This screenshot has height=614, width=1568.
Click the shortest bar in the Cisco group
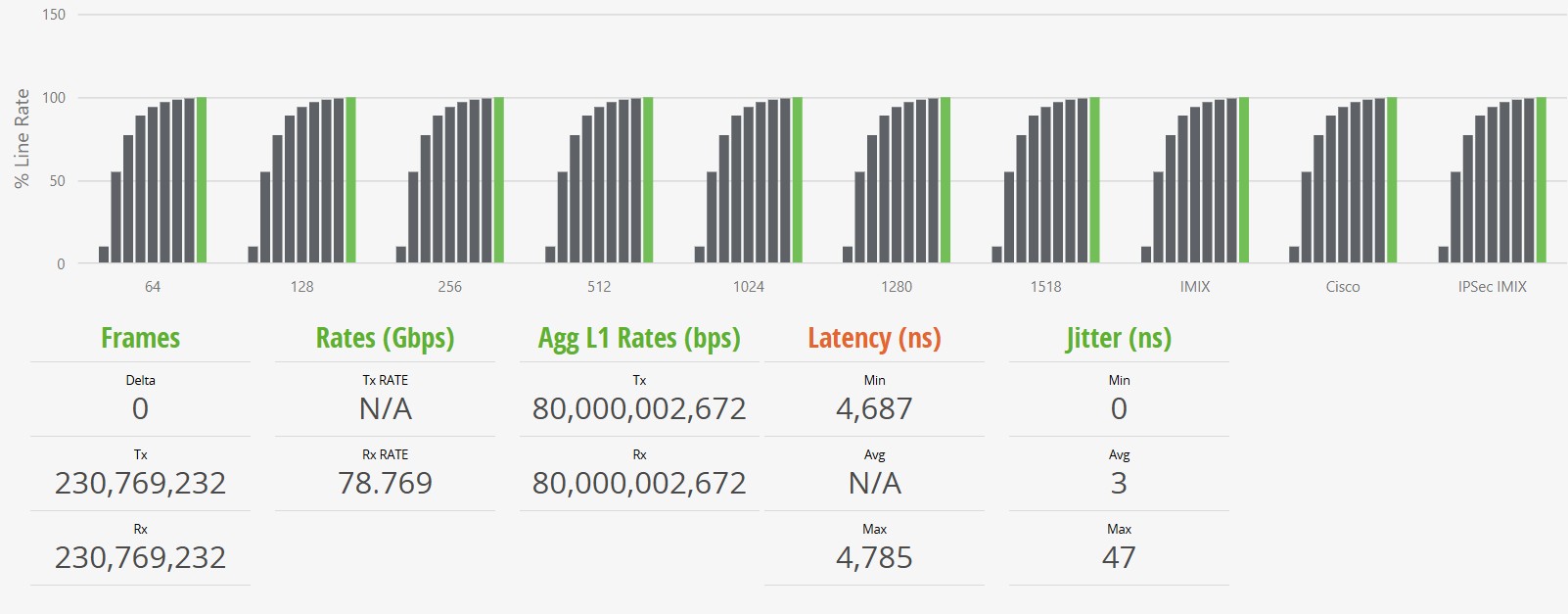click(1295, 255)
